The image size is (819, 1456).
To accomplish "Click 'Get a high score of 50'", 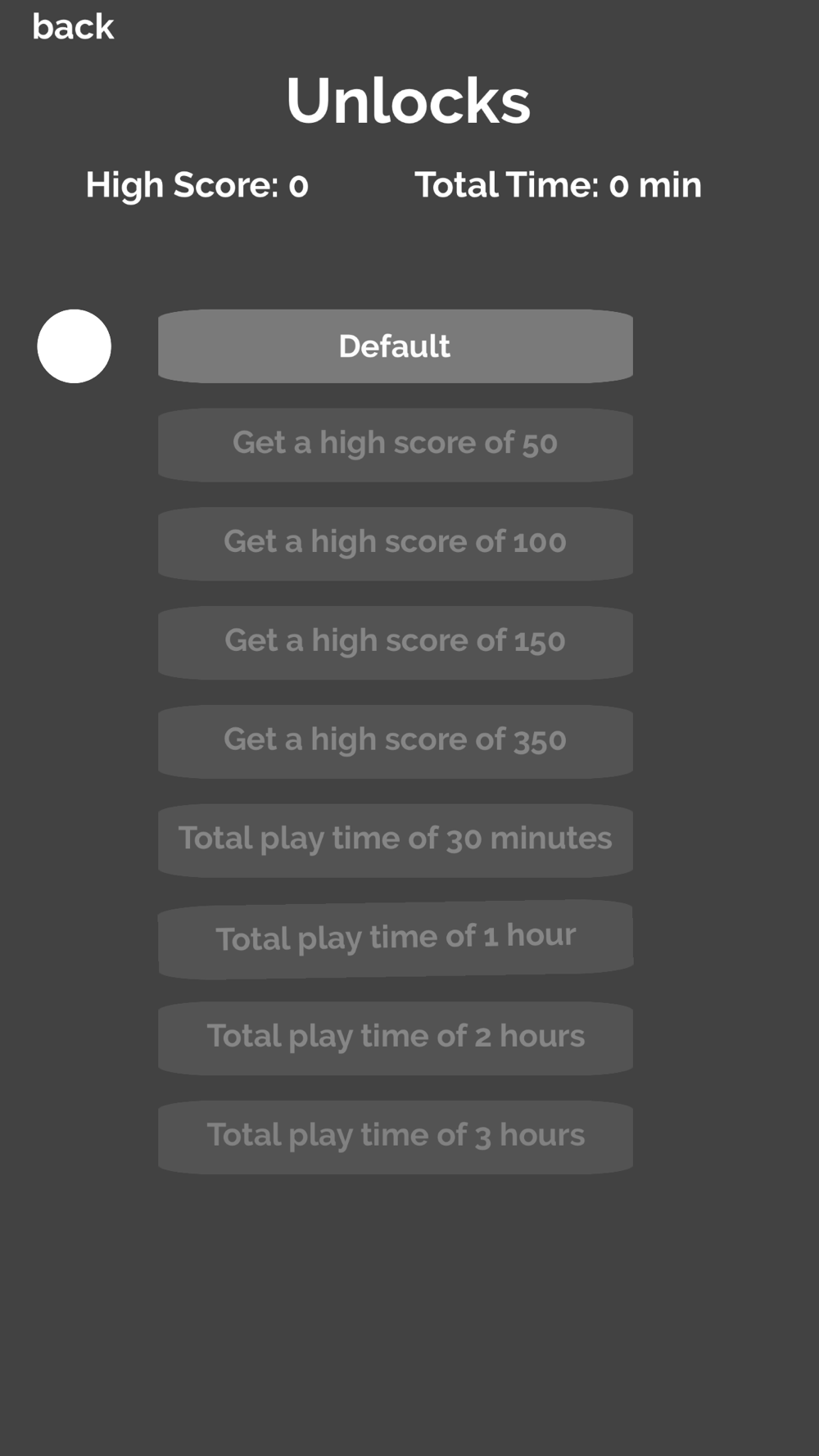I will tap(395, 444).
